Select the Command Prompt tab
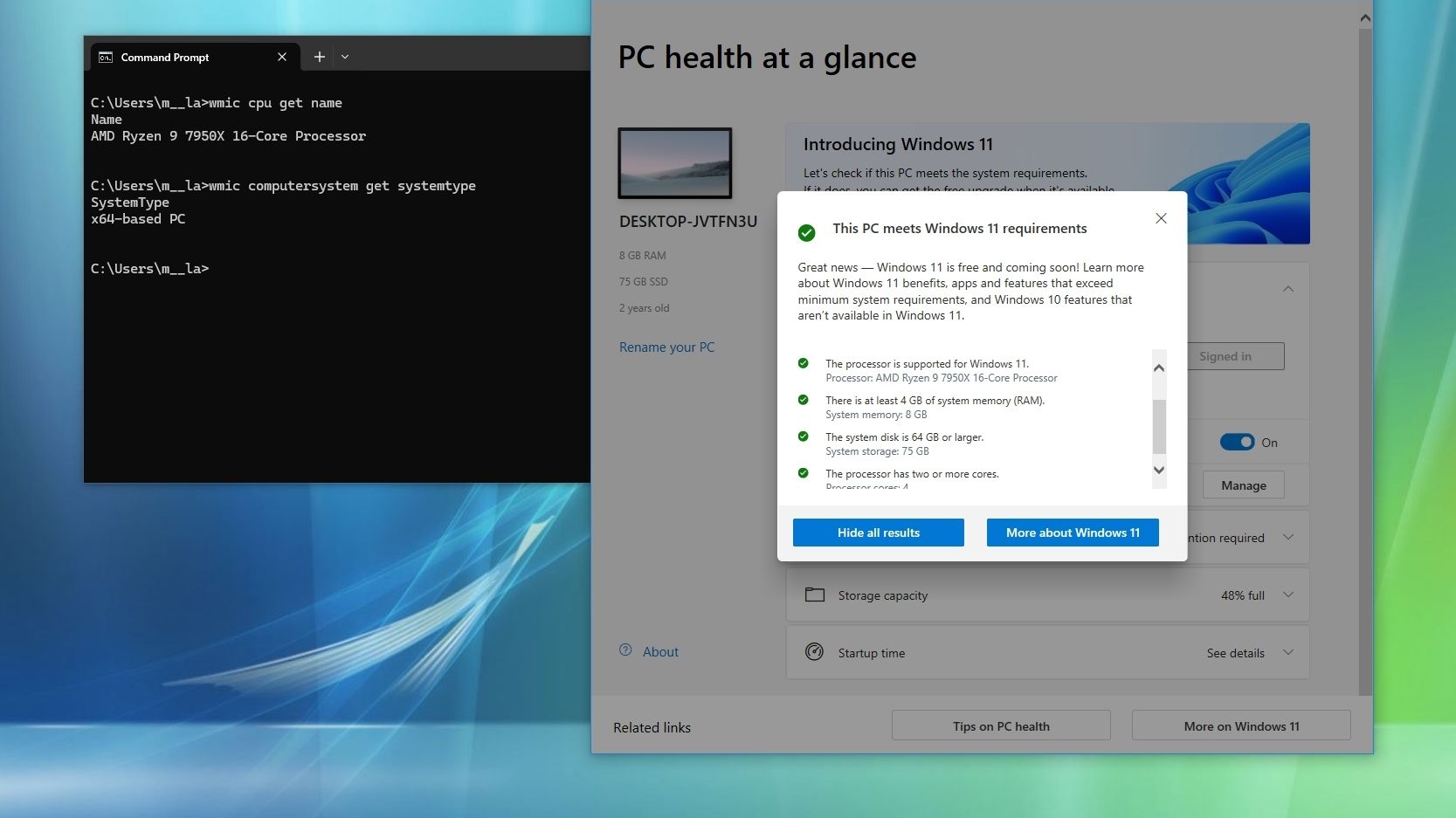 pyautogui.click(x=196, y=57)
